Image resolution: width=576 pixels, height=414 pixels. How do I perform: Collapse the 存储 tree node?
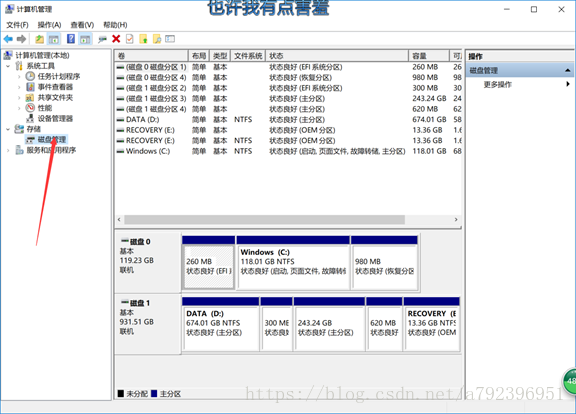8,129
